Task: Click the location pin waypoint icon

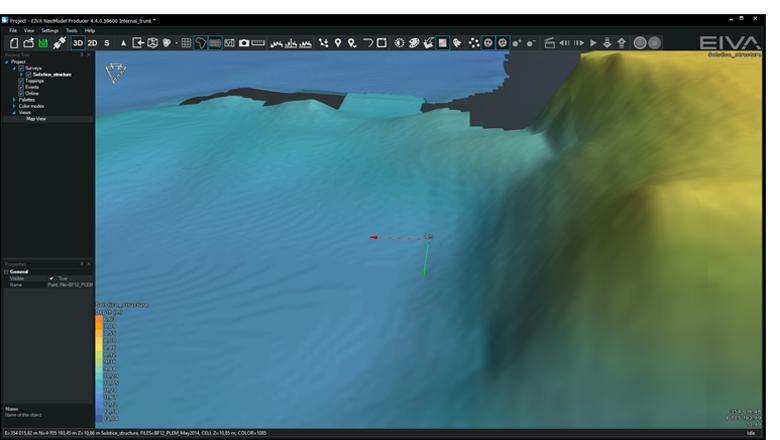Action: tap(338, 43)
